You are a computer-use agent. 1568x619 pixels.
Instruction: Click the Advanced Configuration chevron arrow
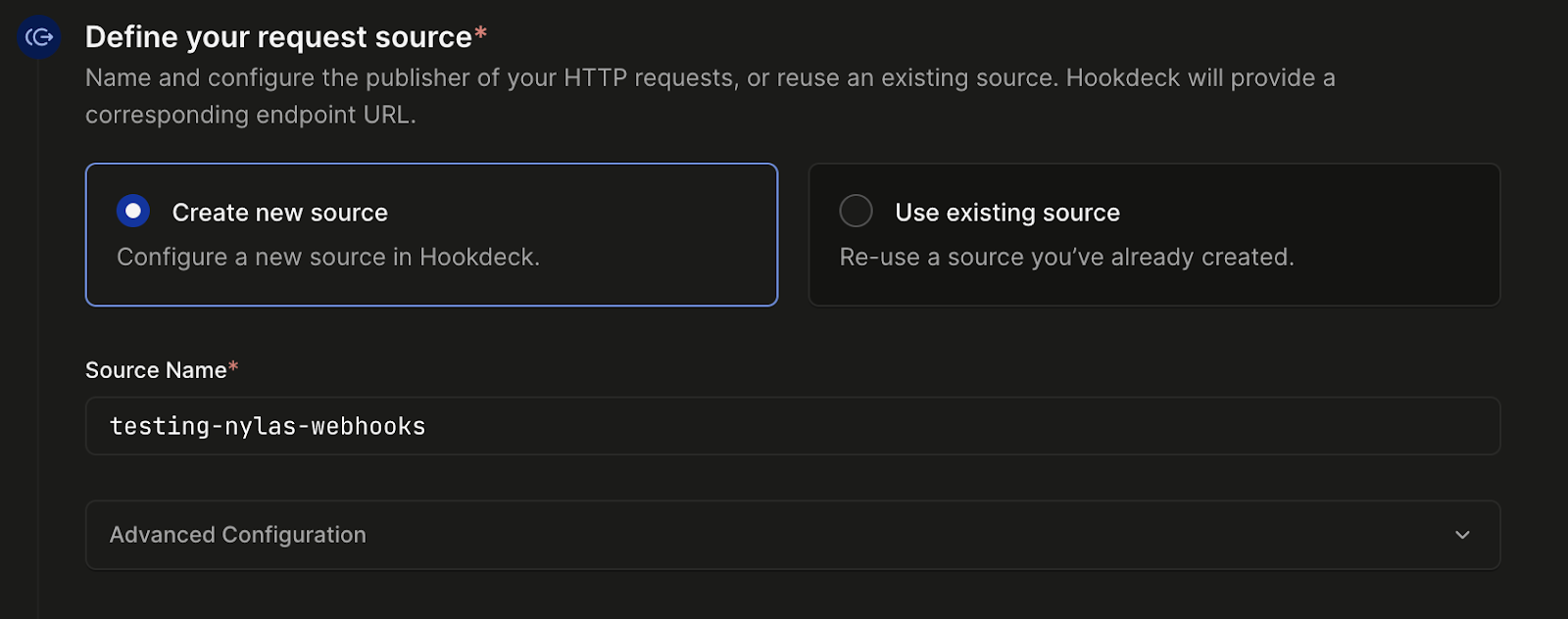click(1462, 535)
